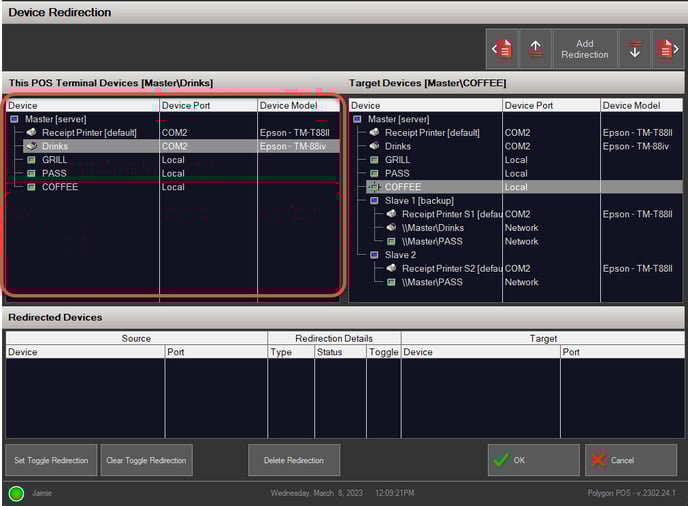Select PASS row label in left device list

(x=54, y=173)
